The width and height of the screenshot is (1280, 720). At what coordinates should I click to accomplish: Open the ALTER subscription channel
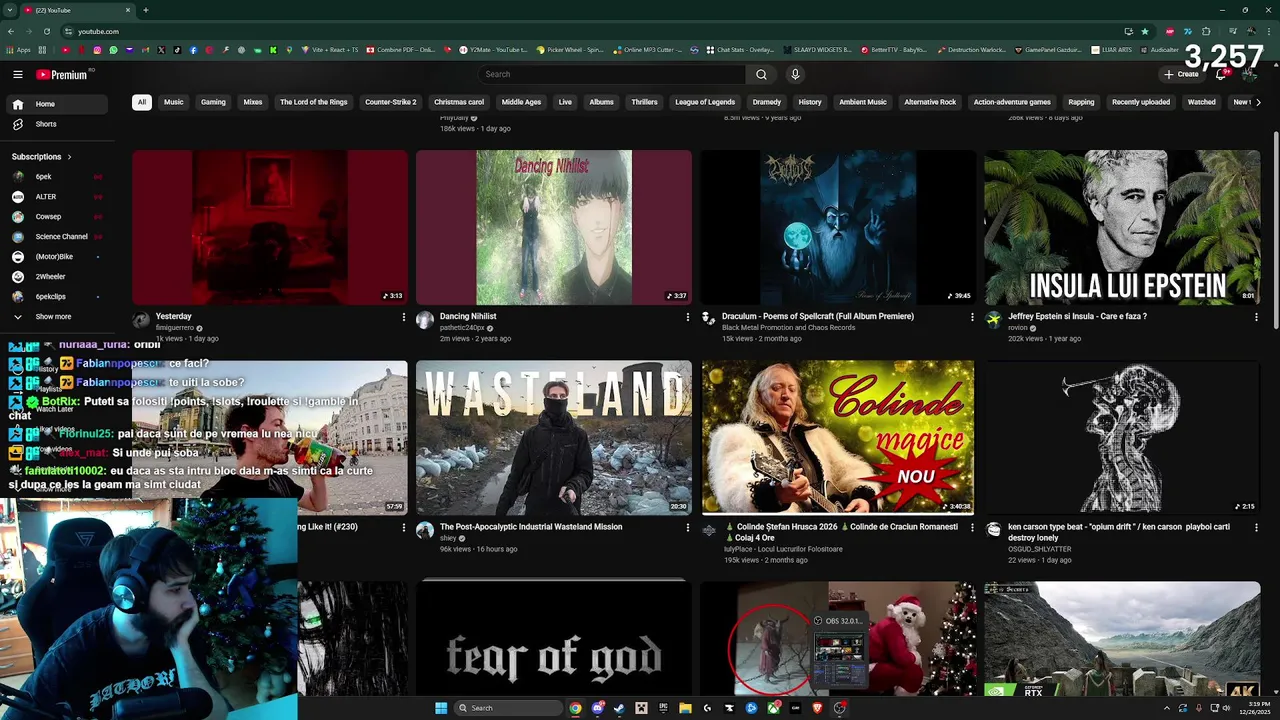click(57, 196)
